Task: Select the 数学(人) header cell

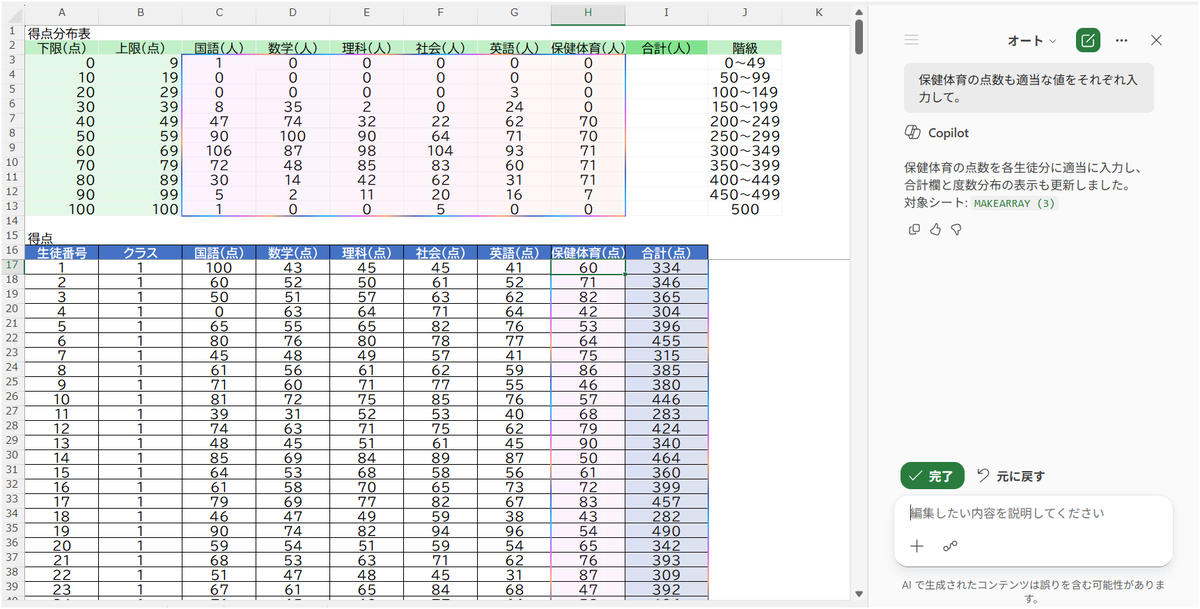Action: tap(292, 47)
